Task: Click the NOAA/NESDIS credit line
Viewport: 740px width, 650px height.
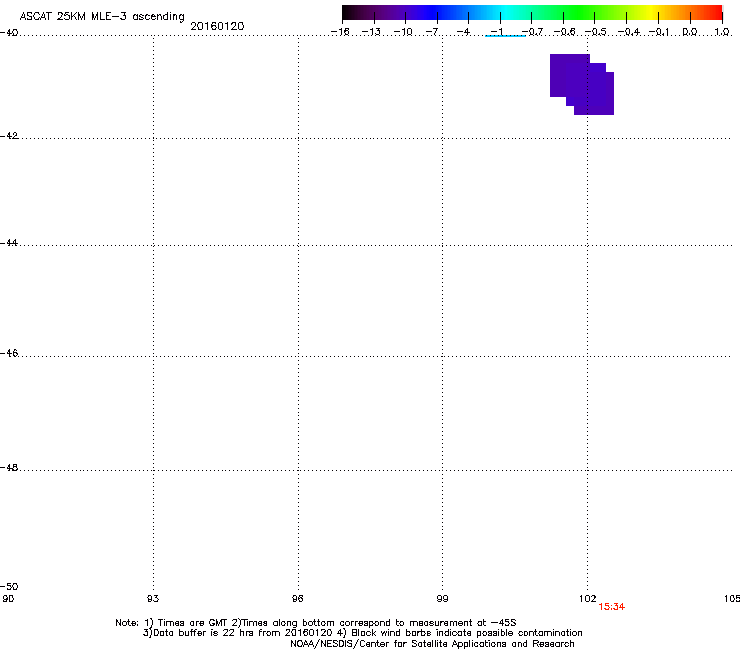Action: pos(432,644)
